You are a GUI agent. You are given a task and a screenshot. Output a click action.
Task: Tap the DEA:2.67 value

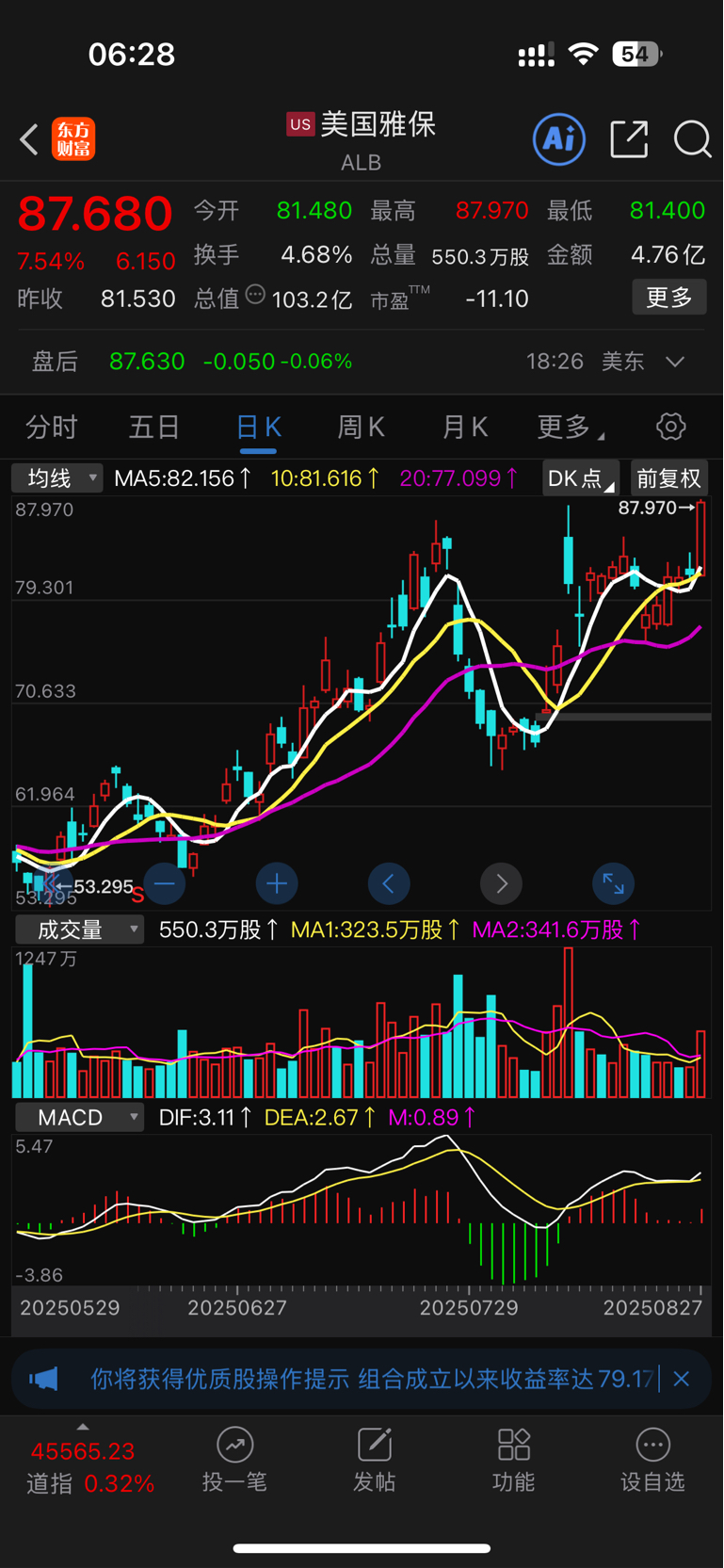coord(320,1118)
